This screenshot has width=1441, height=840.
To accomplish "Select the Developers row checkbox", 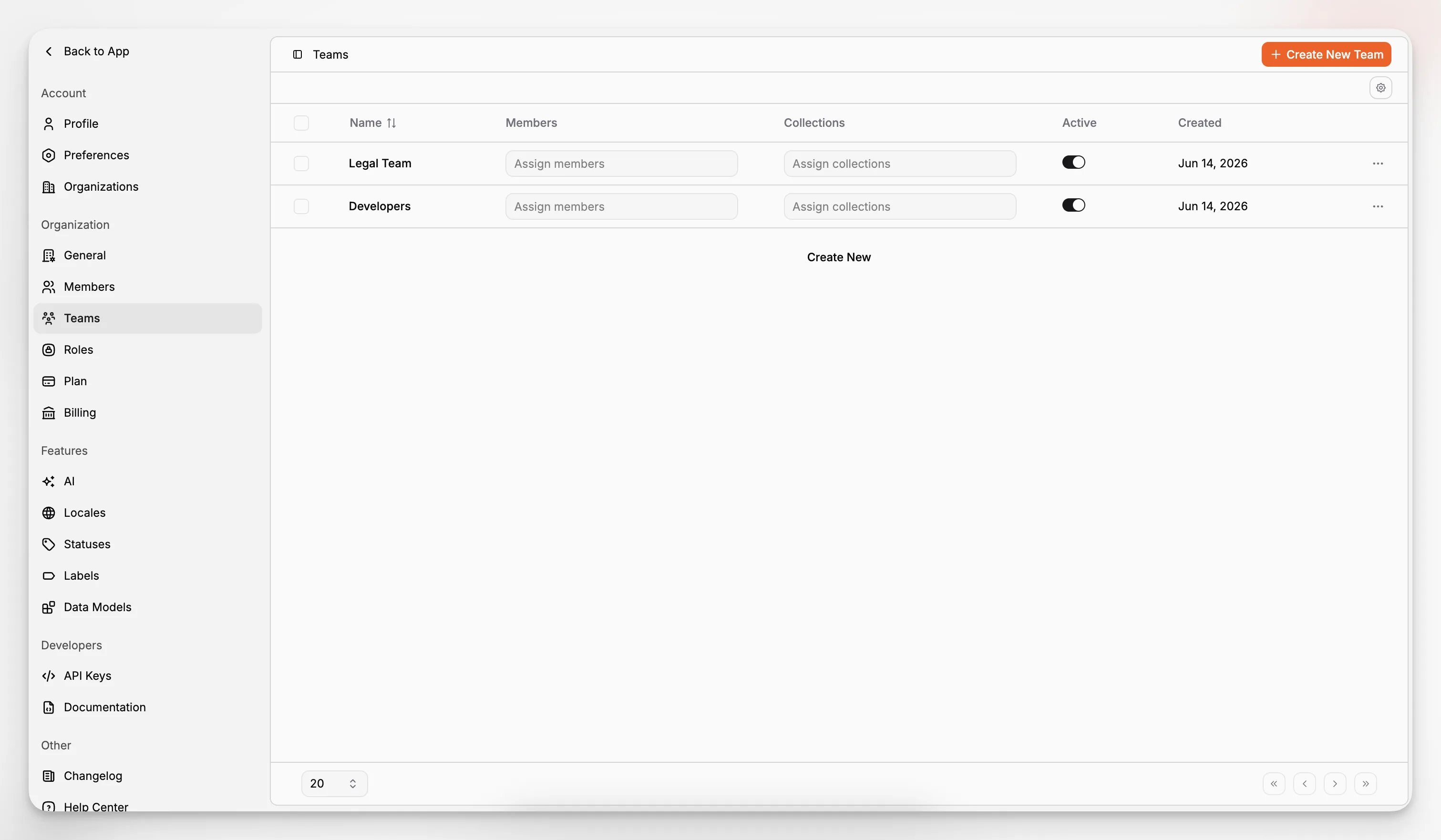I will point(301,206).
